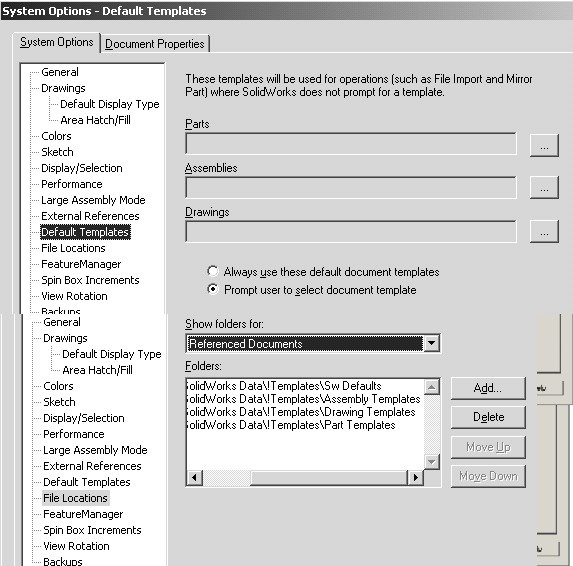Click the folders list scroll up arrow
This screenshot has width=573, height=566.
[x=432, y=387]
